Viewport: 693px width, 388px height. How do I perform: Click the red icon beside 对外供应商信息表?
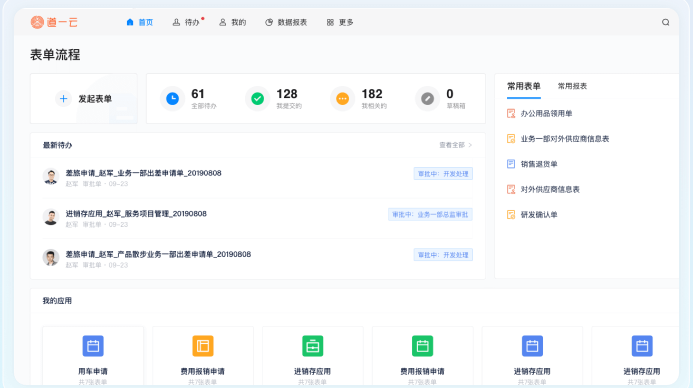tap(511, 189)
